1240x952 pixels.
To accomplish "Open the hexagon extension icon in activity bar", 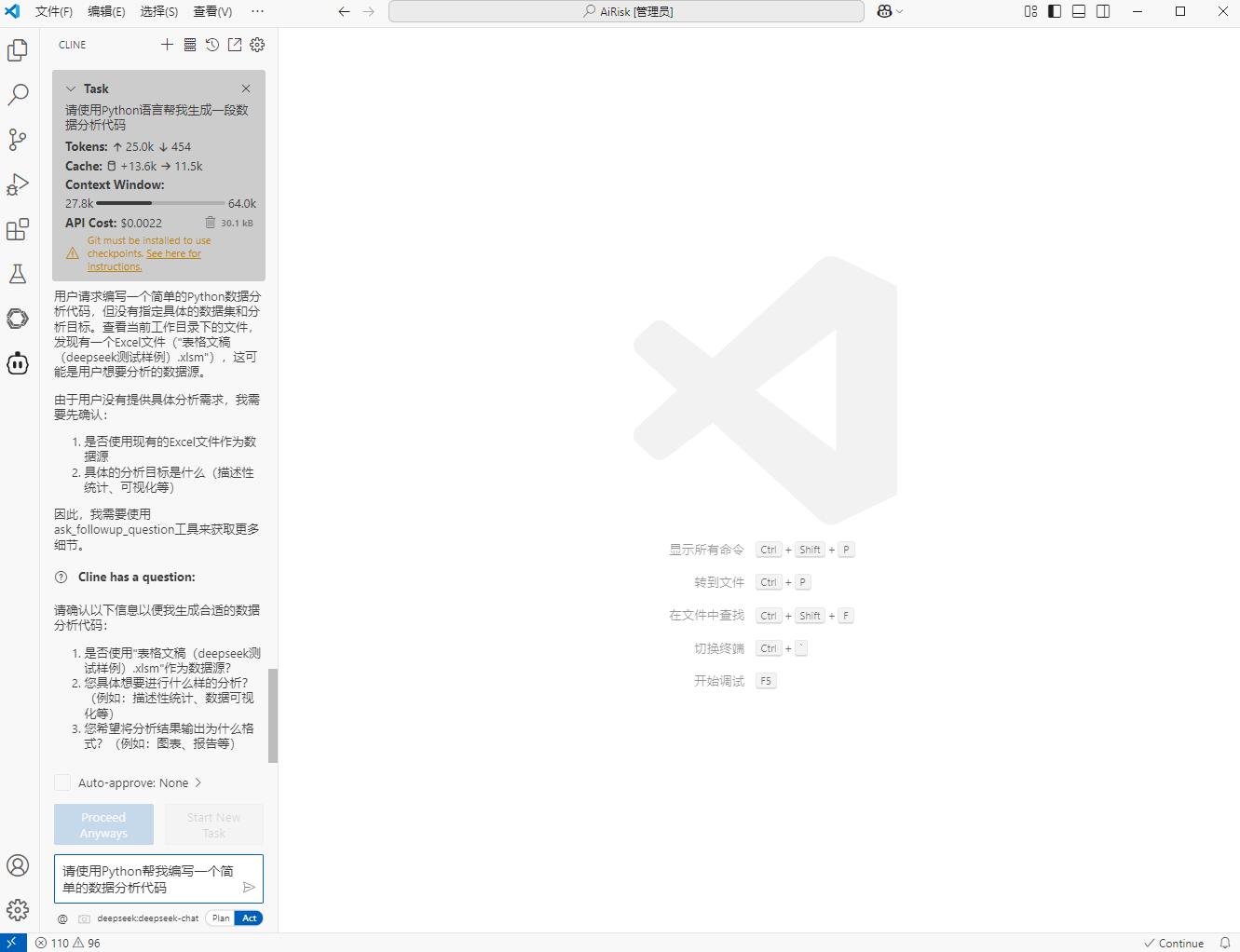I will point(18,319).
